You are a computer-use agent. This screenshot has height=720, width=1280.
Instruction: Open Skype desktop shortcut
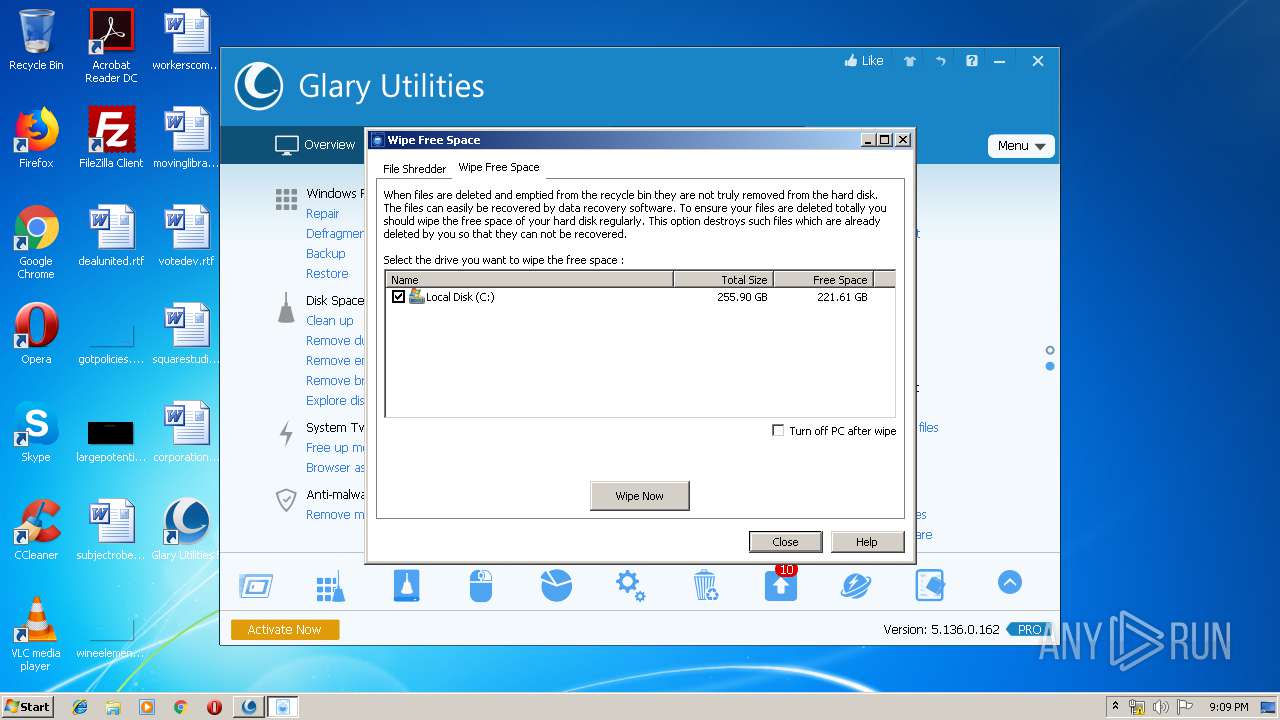click(36, 432)
